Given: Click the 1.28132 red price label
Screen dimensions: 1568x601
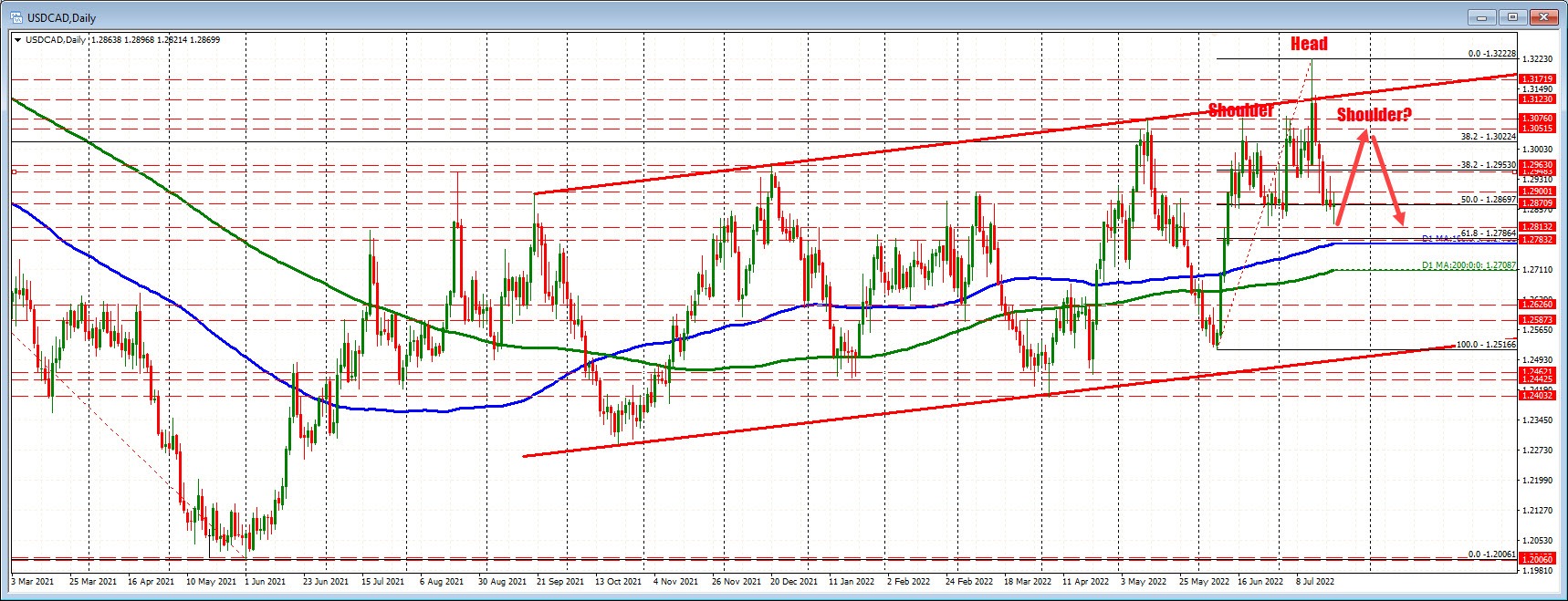Looking at the screenshot, I should [1536, 227].
